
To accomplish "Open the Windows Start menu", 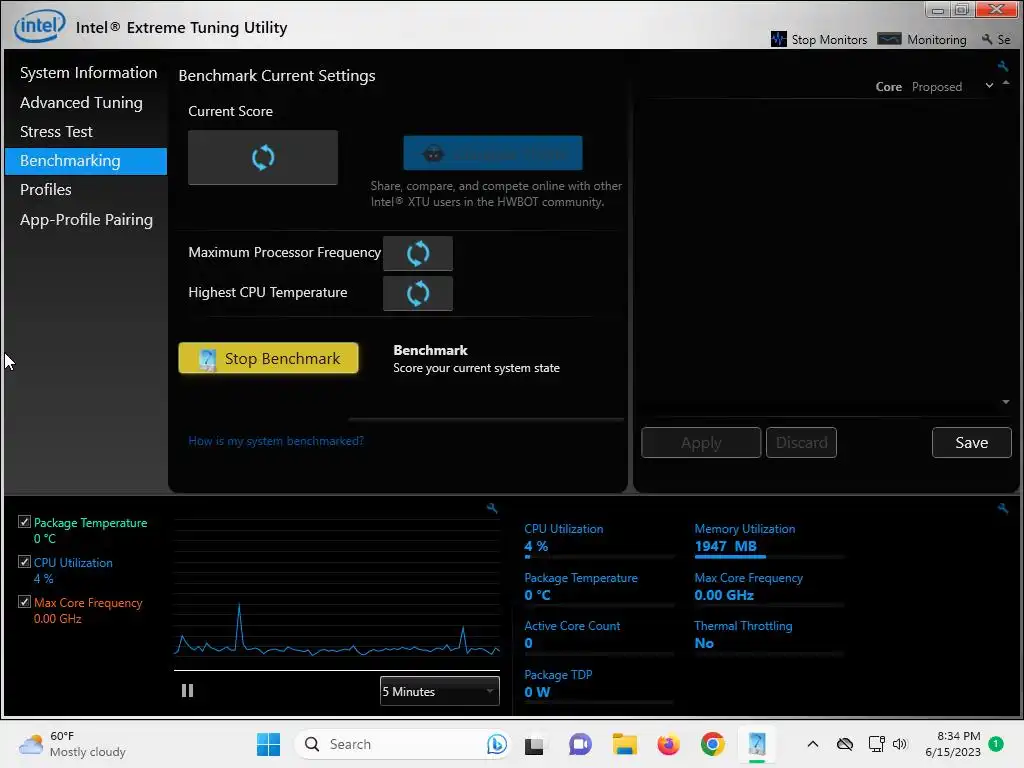I will point(268,744).
